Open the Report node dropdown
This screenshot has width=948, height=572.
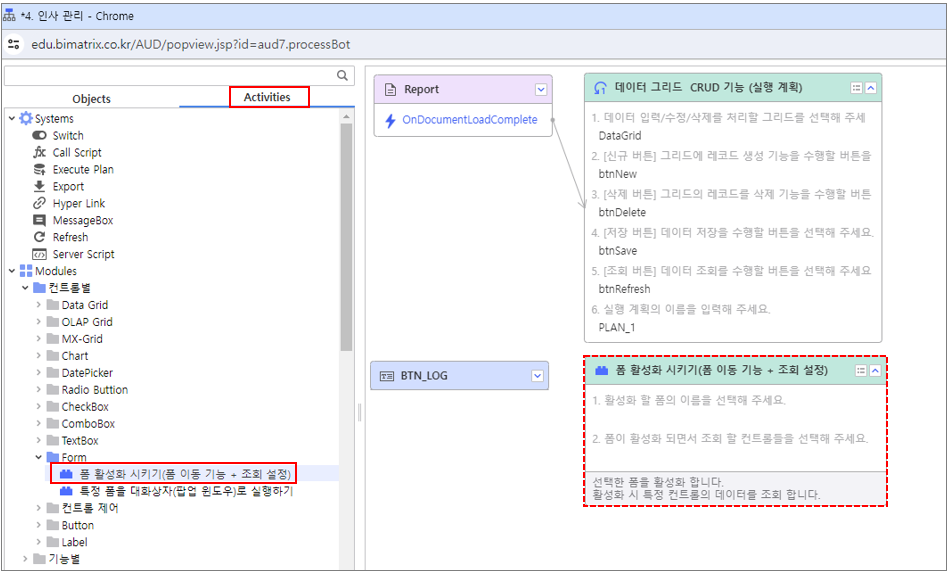pos(541,90)
